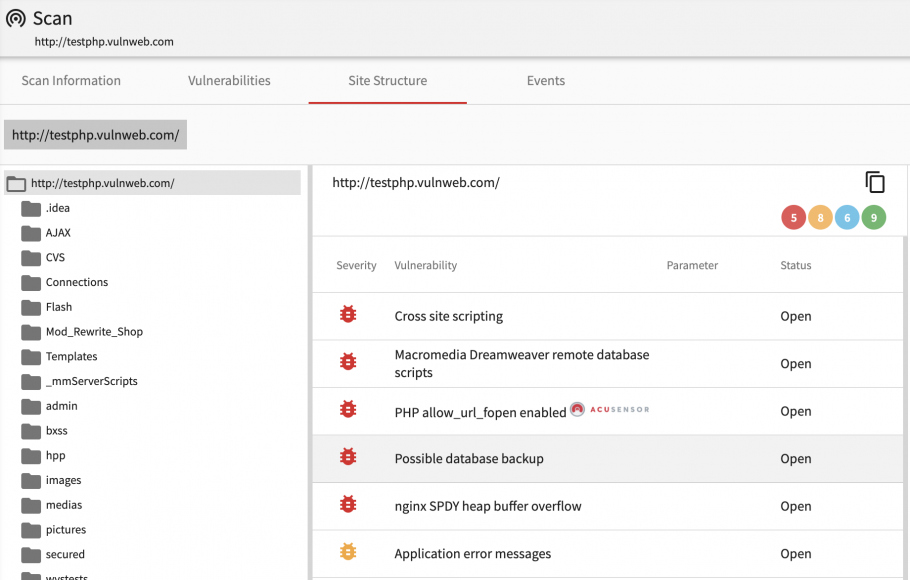Click the red bug icon for nginx SPDY overflow
Image resolution: width=910 pixels, height=580 pixels.
(x=348, y=504)
